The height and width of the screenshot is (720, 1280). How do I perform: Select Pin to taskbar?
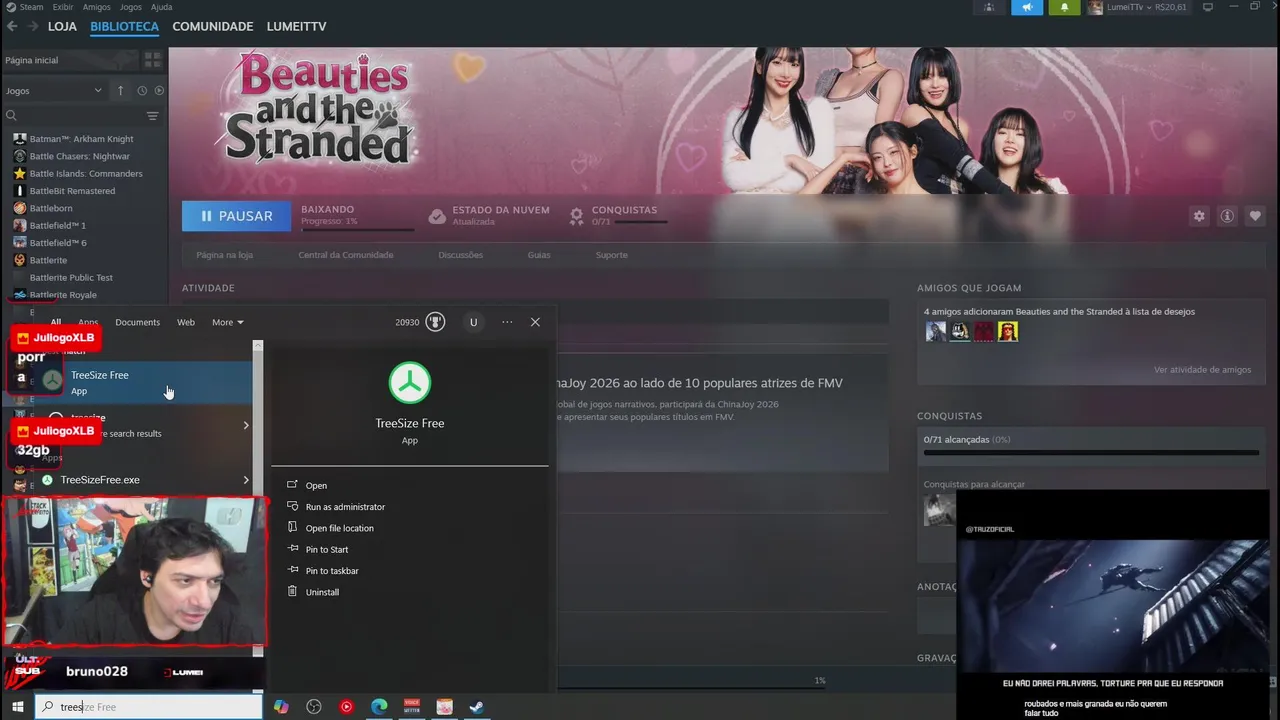pyautogui.click(x=332, y=571)
